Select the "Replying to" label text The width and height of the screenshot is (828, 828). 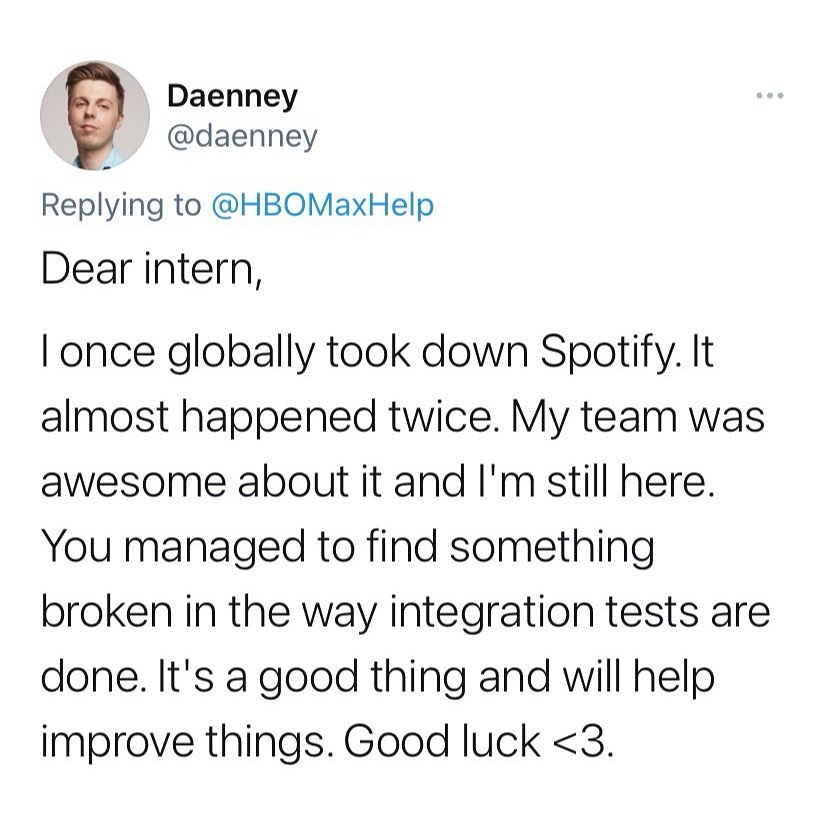tap(121, 205)
